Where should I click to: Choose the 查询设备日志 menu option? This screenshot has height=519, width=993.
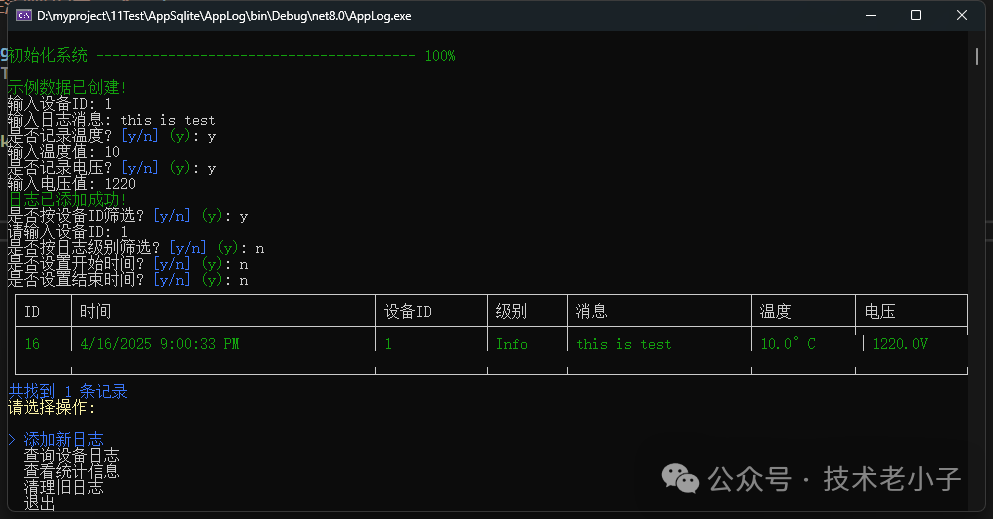[x=71, y=455]
